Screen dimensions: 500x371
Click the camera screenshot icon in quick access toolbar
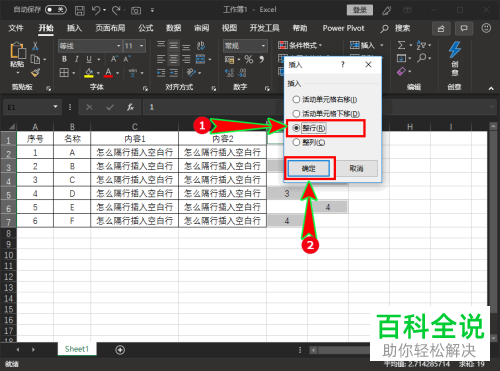pos(136,11)
